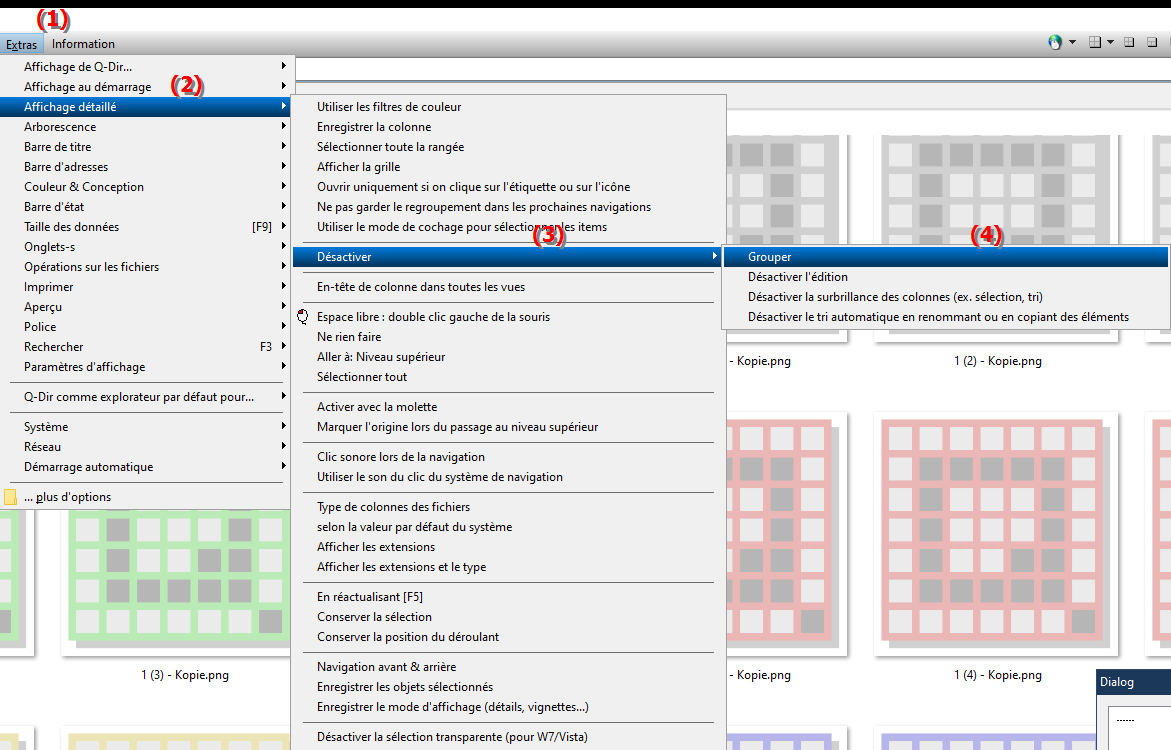Select Sélectionner tout option
Screen dimensions: 1171x750
pos(507,378)
